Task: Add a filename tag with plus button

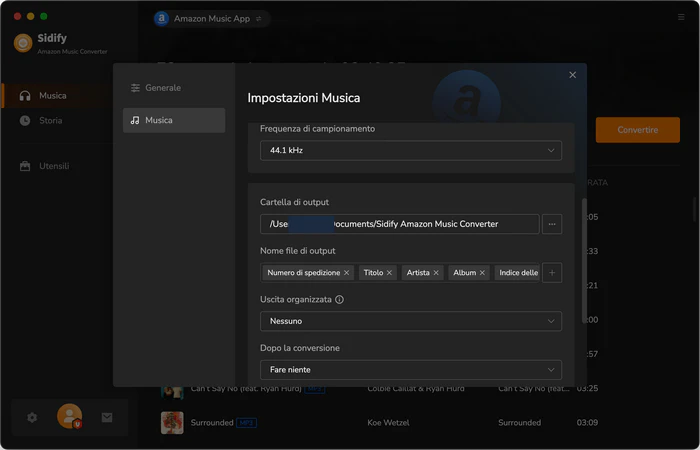Action: 552,273
